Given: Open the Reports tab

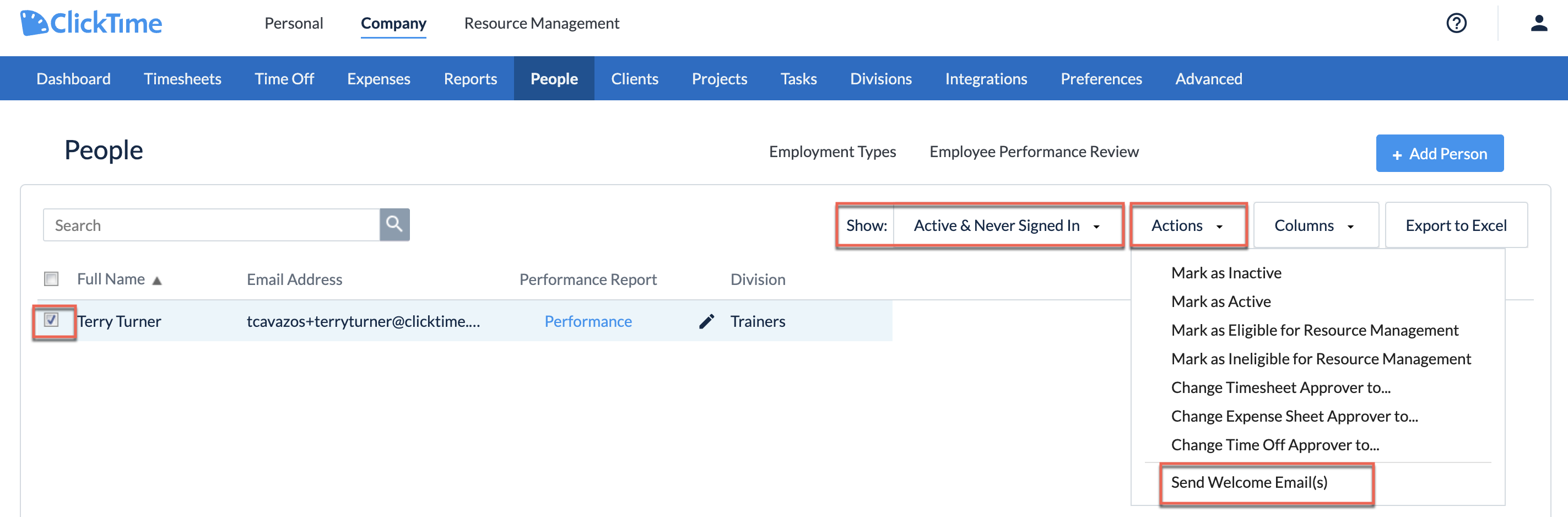Looking at the screenshot, I should point(471,79).
